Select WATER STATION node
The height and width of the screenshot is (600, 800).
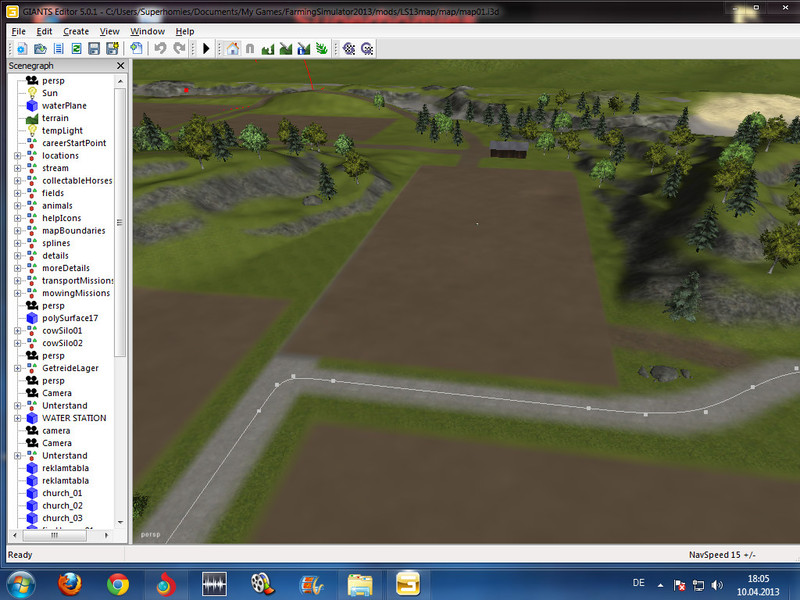coord(74,418)
